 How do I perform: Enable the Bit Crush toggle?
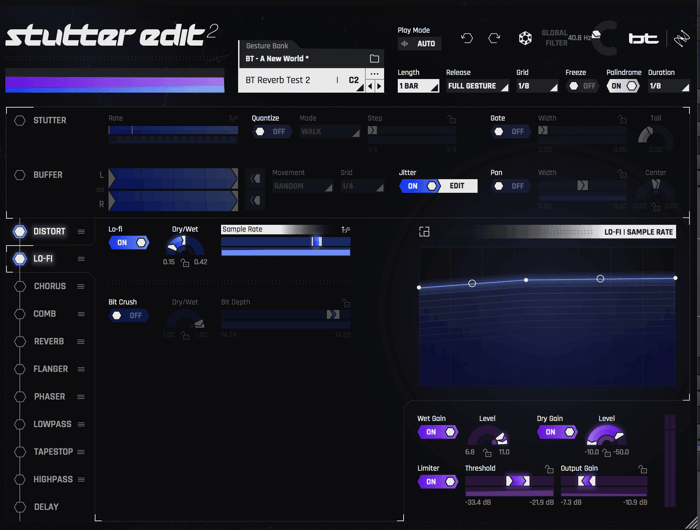point(129,316)
